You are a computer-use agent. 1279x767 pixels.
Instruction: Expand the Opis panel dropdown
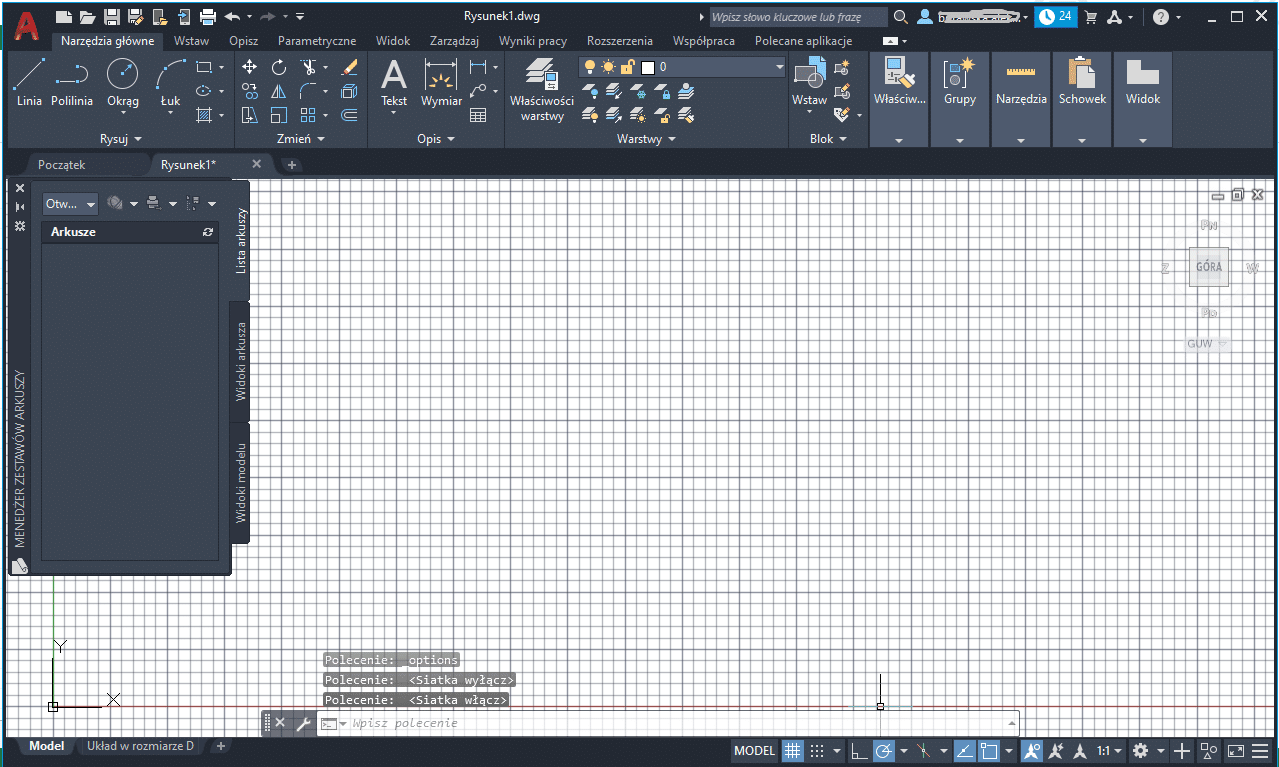coord(436,139)
